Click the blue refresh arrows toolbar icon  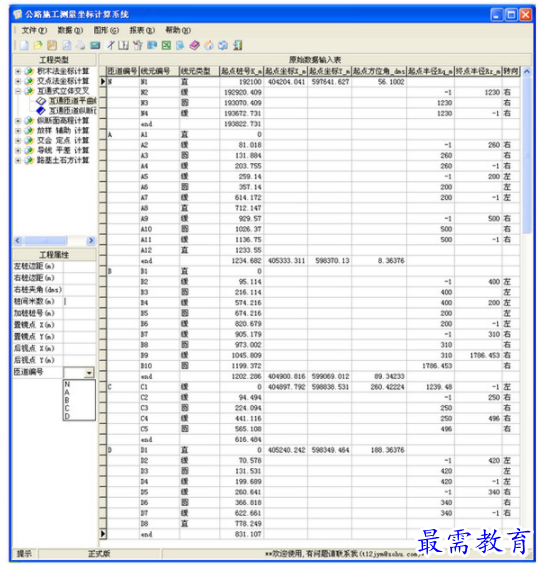[223, 45]
